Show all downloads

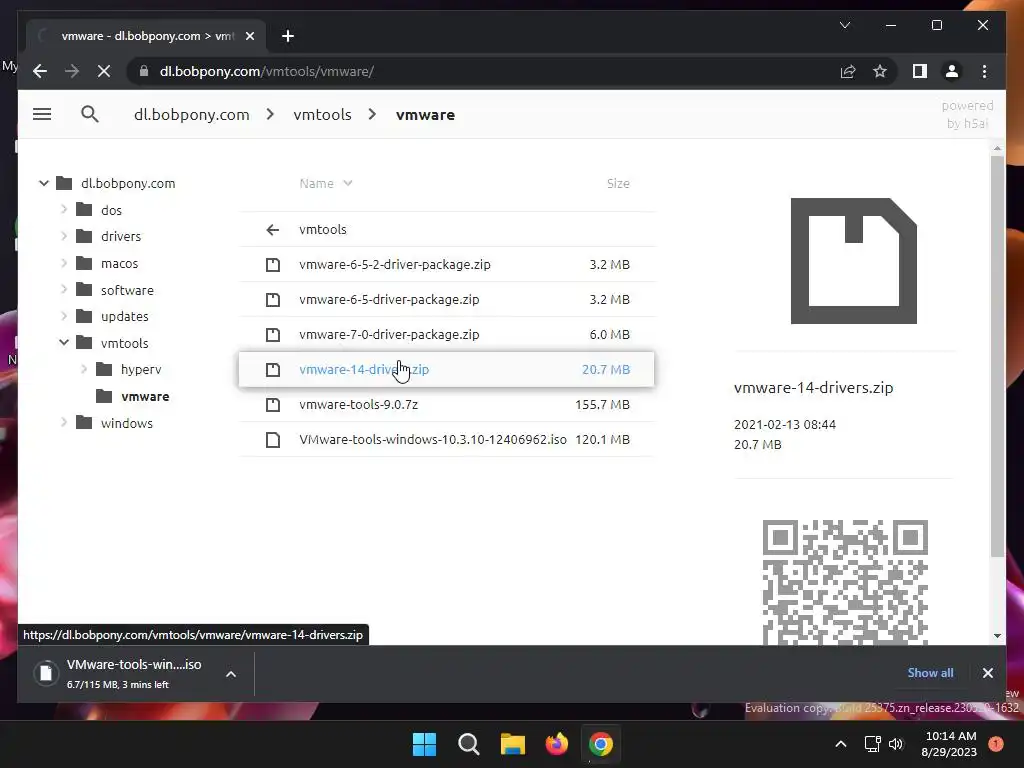(930, 673)
